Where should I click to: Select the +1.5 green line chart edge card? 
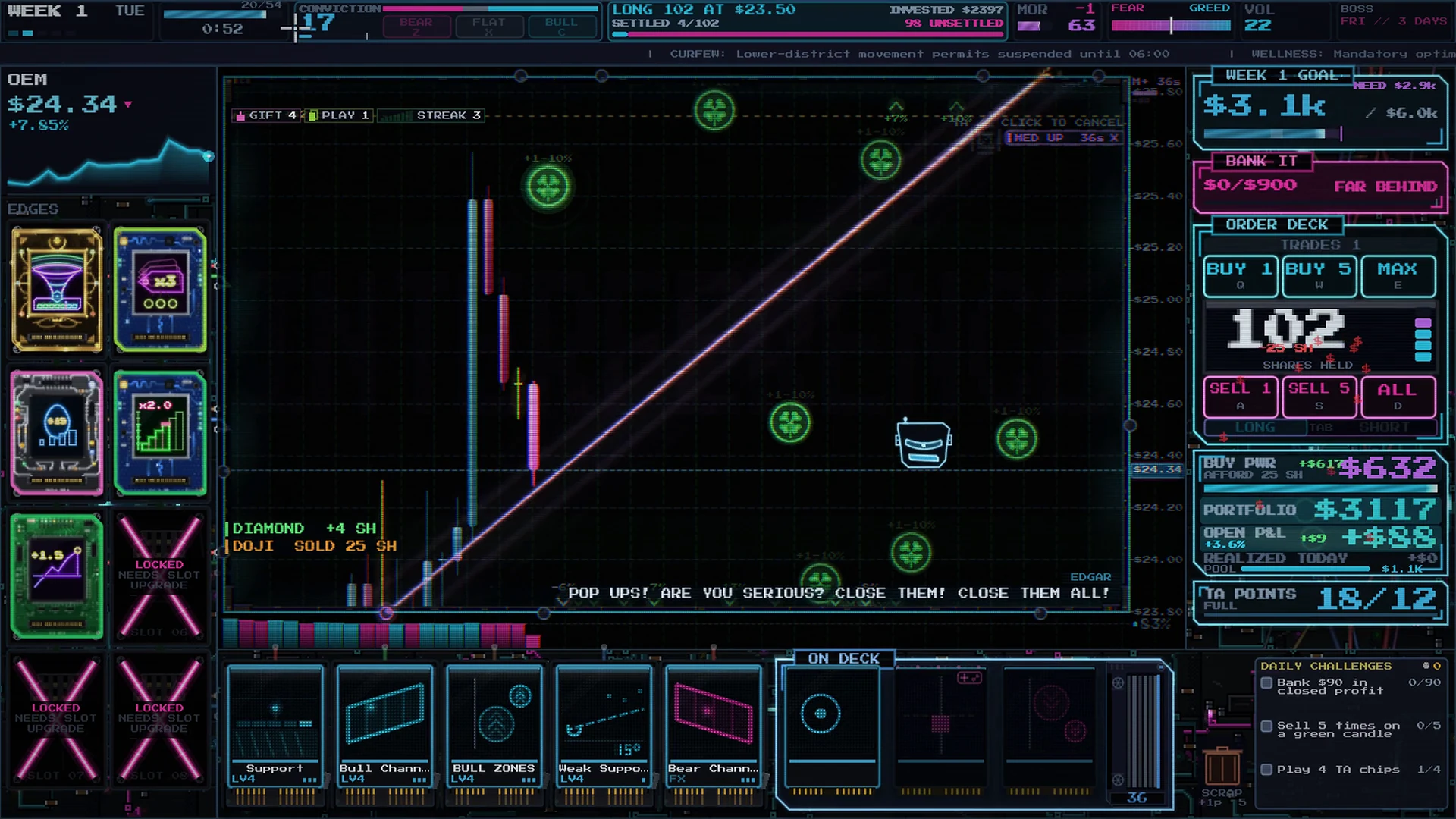pos(57,576)
